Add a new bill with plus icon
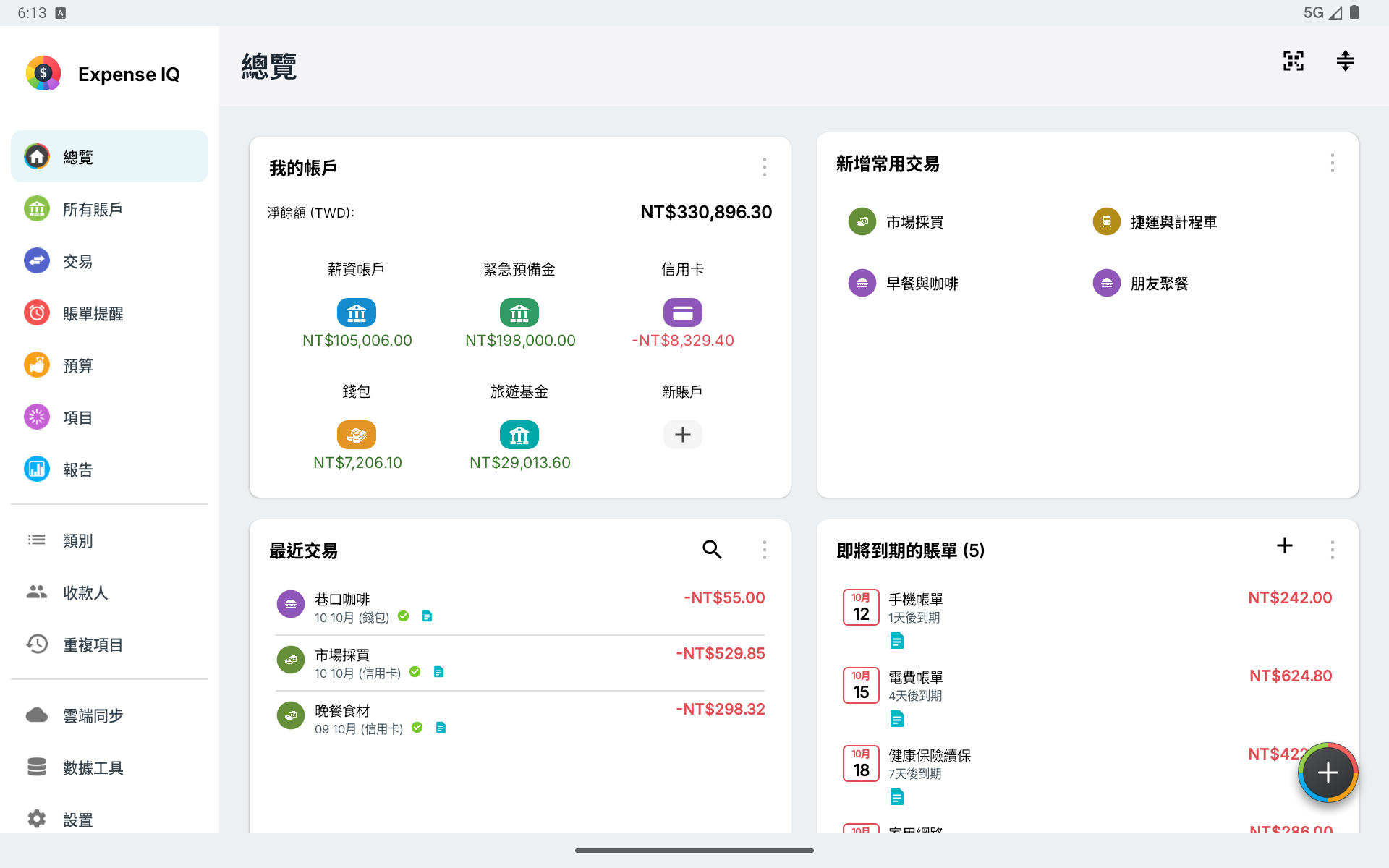The width and height of the screenshot is (1389, 868). [1284, 545]
